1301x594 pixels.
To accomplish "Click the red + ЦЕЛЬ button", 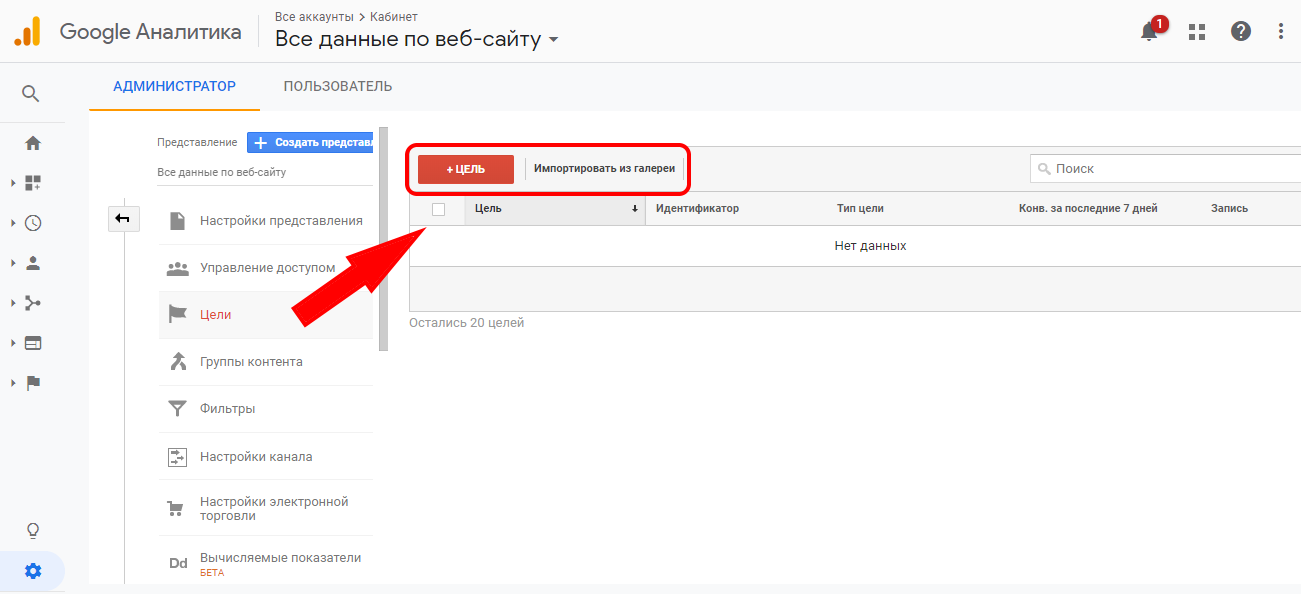I will click(x=466, y=169).
